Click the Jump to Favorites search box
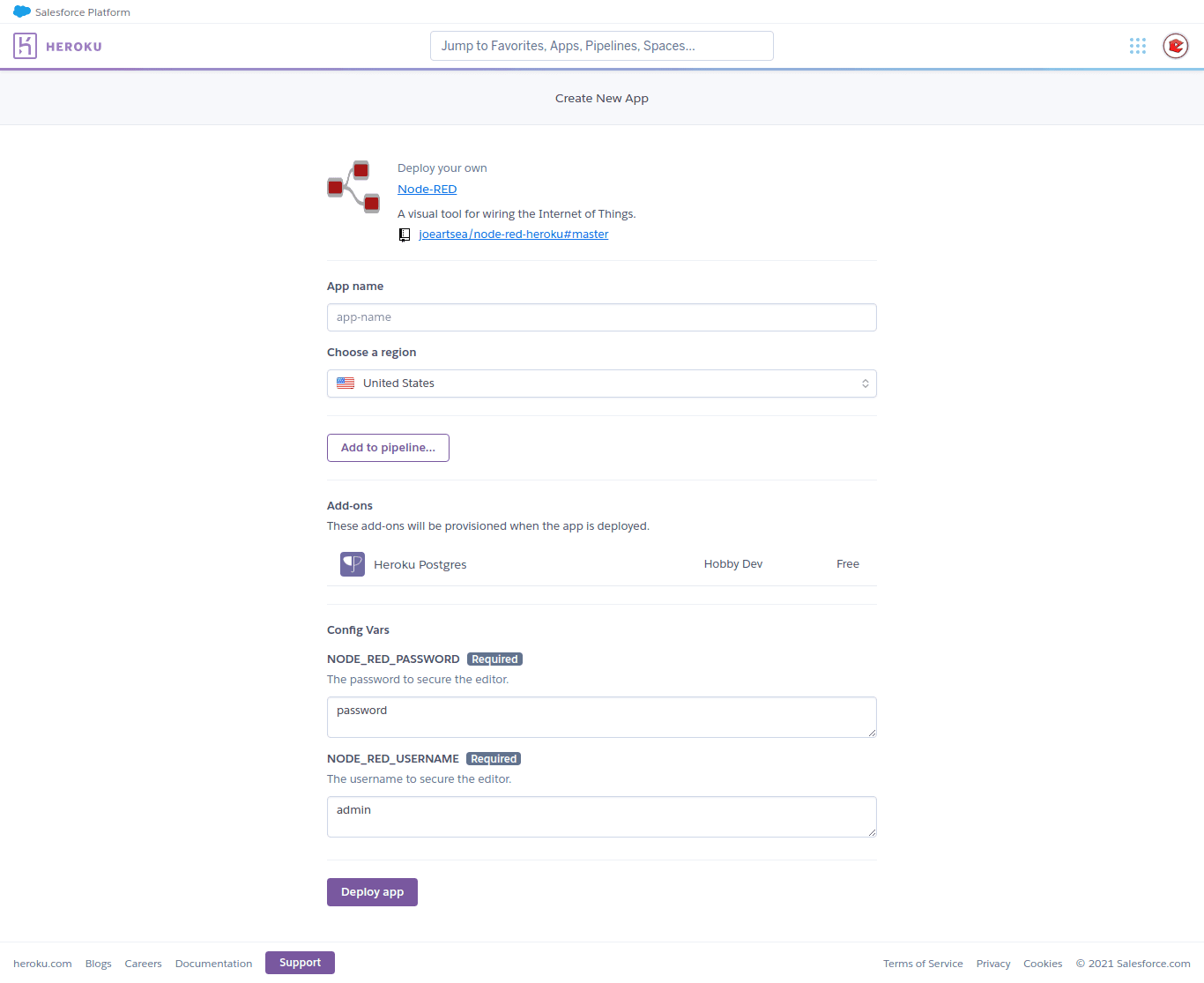This screenshot has width=1204, height=983. pyautogui.click(x=602, y=46)
